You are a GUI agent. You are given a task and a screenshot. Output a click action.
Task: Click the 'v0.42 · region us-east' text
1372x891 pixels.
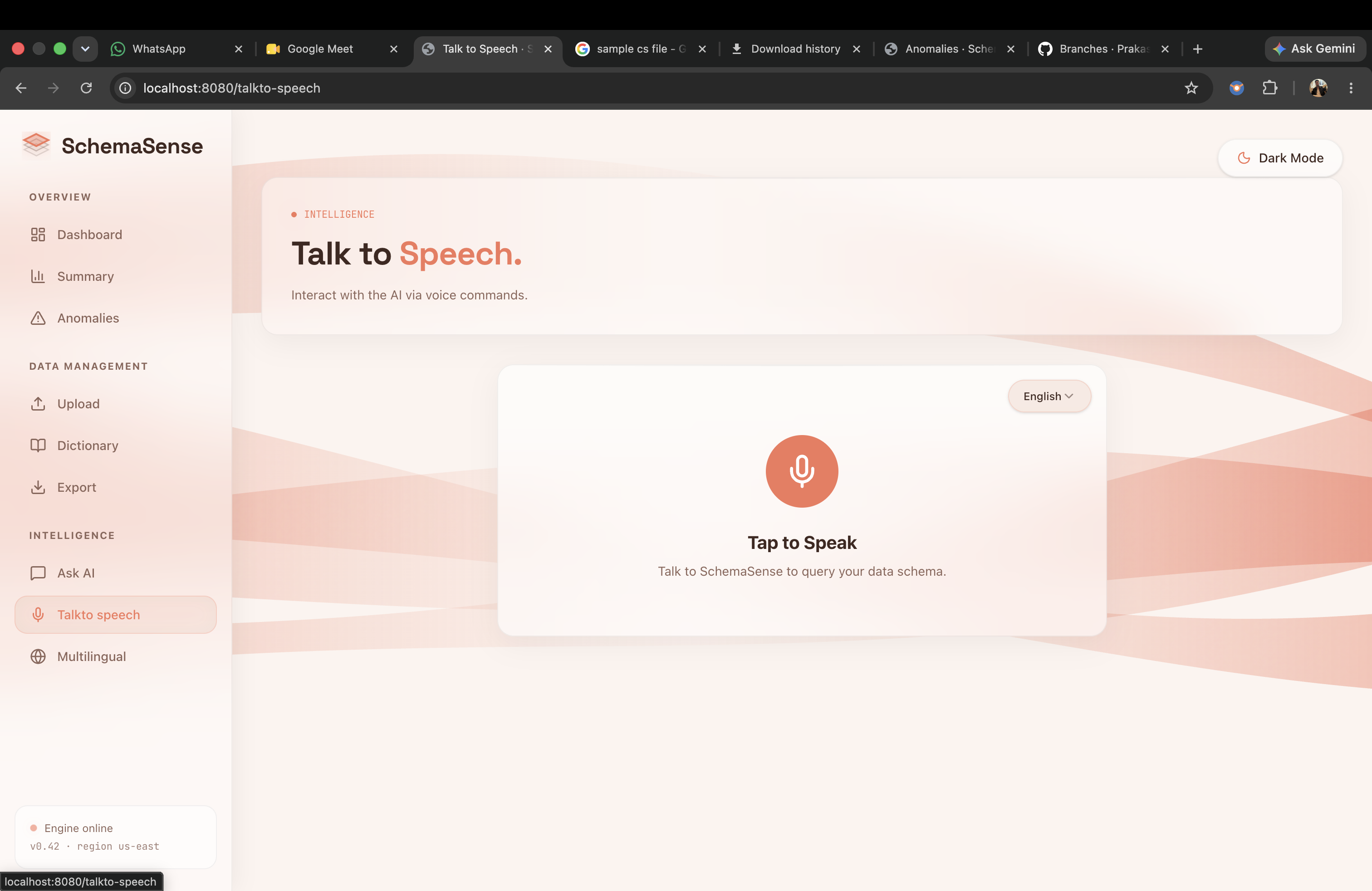(x=94, y=846)
